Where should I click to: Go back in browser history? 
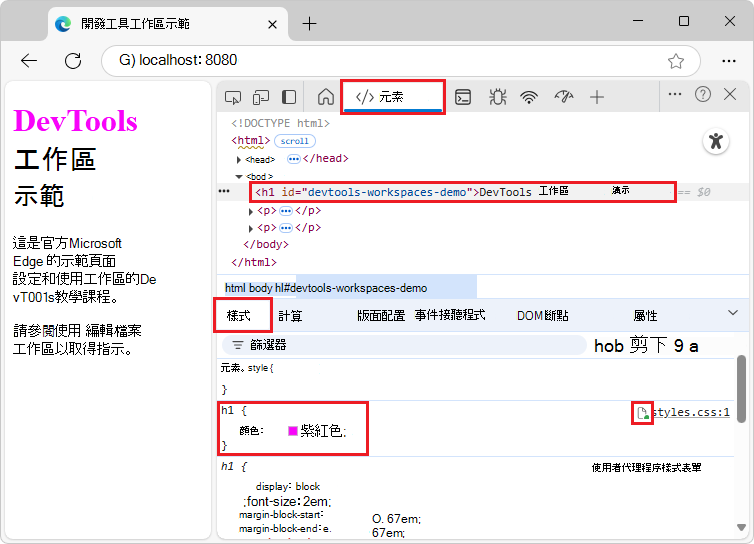coord(29,61)
